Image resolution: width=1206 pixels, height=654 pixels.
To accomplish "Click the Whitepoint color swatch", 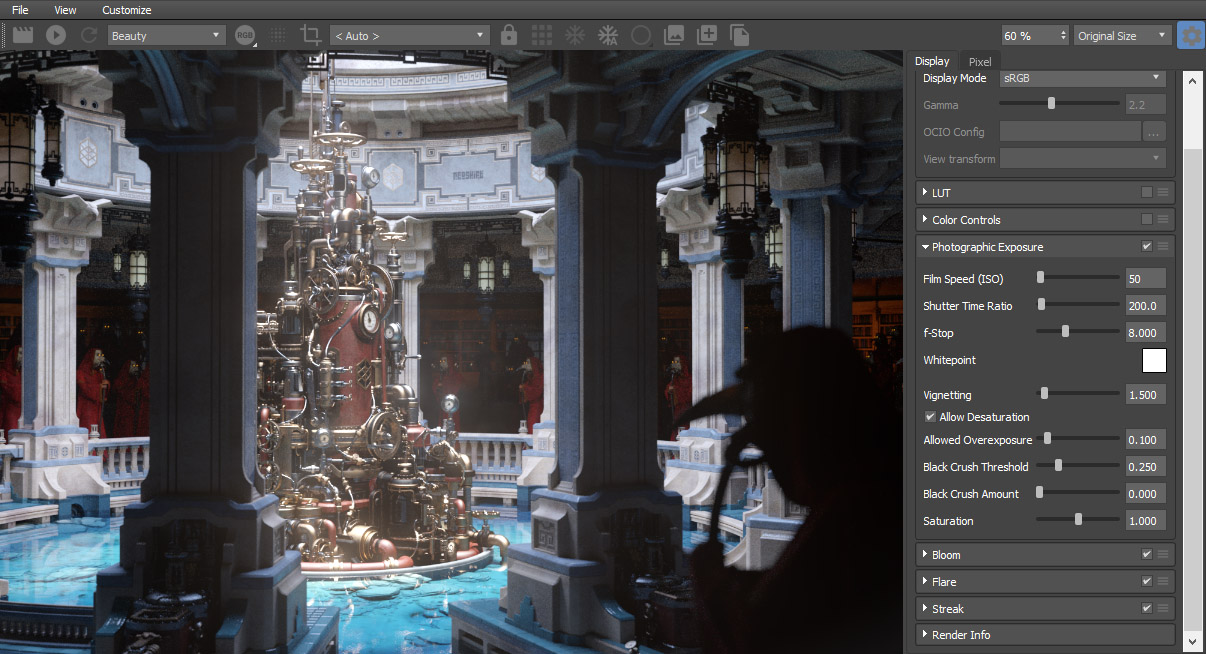I will click(1154, 360).
